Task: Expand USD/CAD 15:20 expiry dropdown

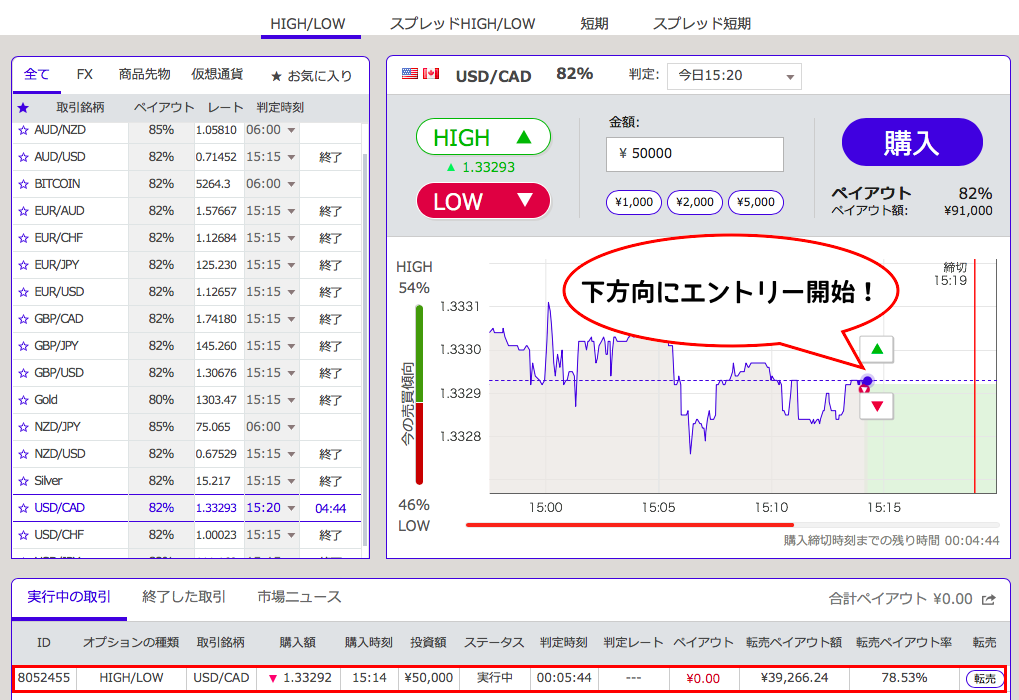Action: (291, 508)
